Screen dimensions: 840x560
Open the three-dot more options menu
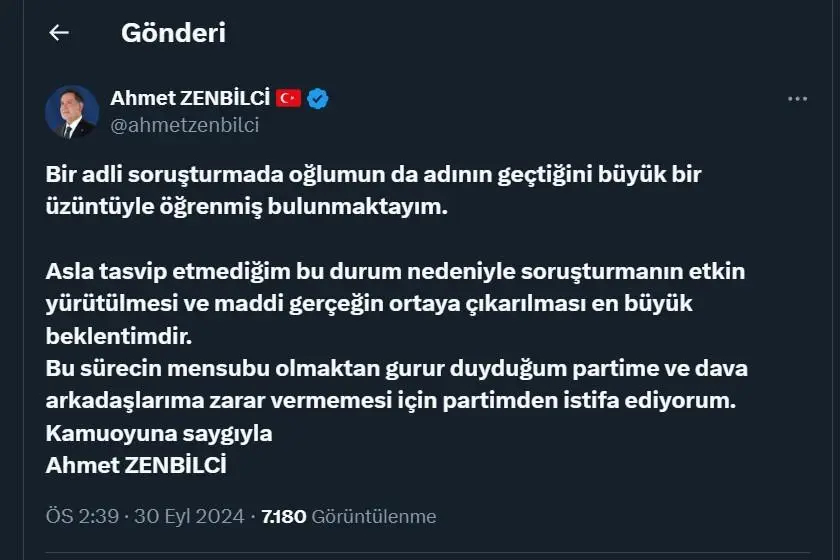(x=797, y=99)
